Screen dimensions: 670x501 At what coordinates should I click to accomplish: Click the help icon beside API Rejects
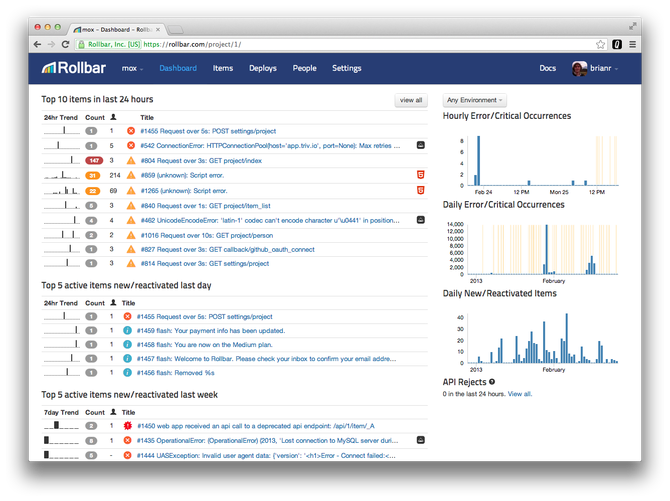pyautogui.click(x=492, y=382)
